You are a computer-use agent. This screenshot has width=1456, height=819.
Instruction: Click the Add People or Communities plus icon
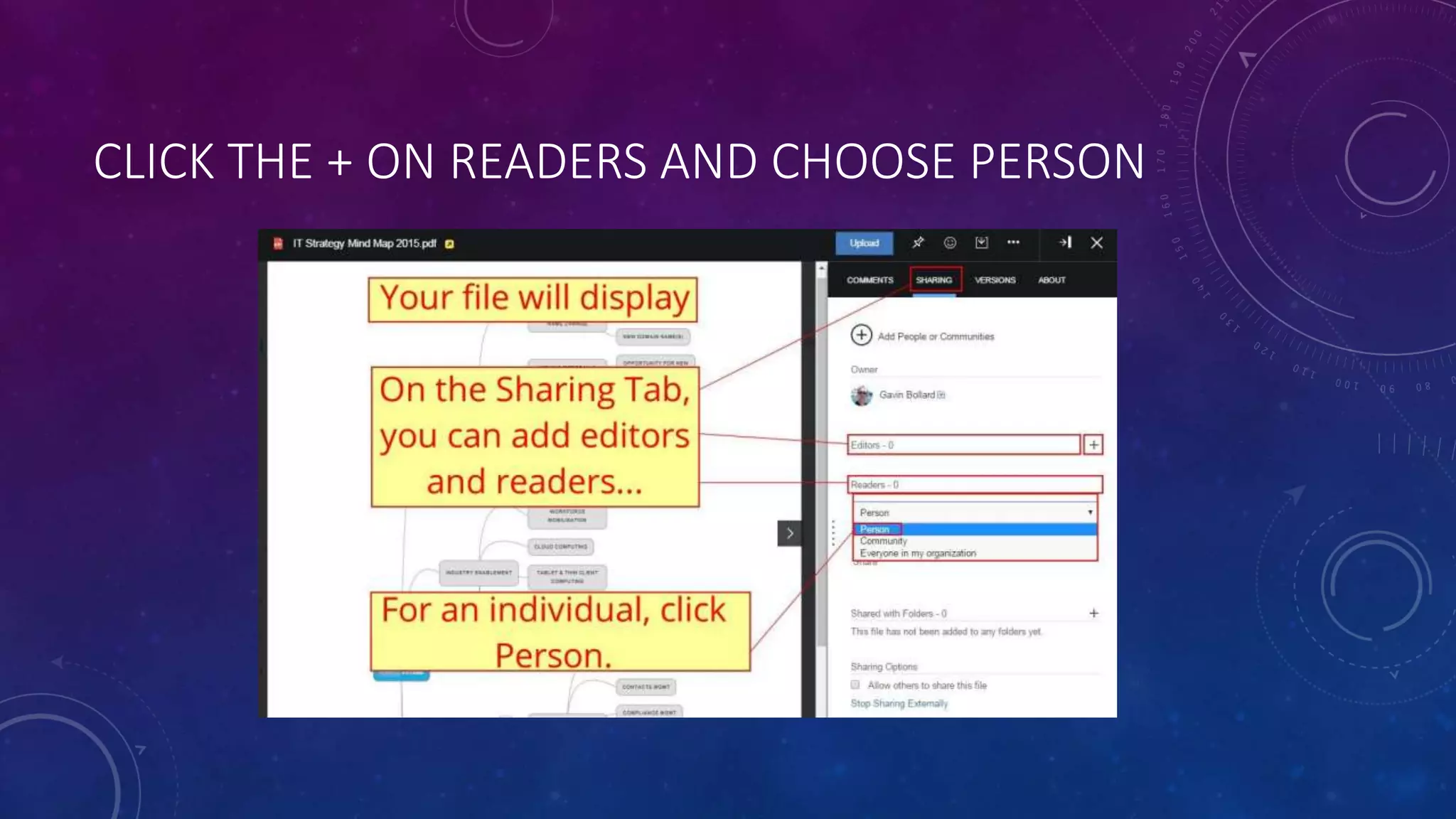coord(861,335)
